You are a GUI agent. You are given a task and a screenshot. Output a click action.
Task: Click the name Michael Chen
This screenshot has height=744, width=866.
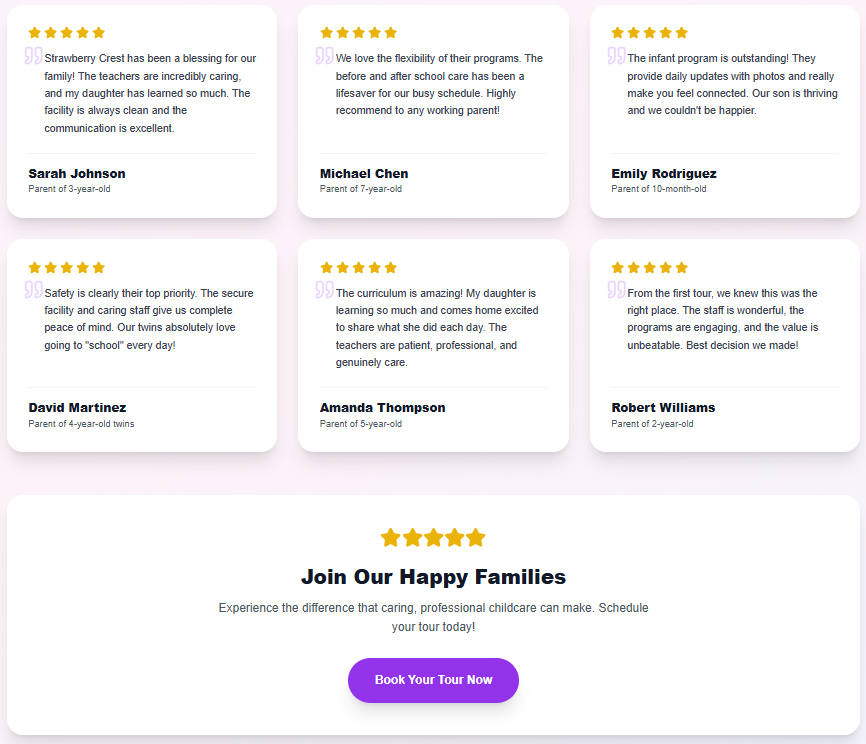[364, 174]
